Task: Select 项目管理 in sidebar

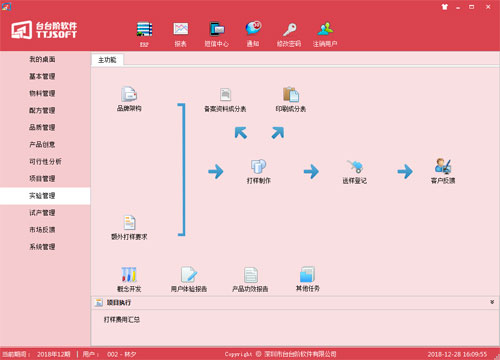Action: pyautogui.click(x=42, y=178)
